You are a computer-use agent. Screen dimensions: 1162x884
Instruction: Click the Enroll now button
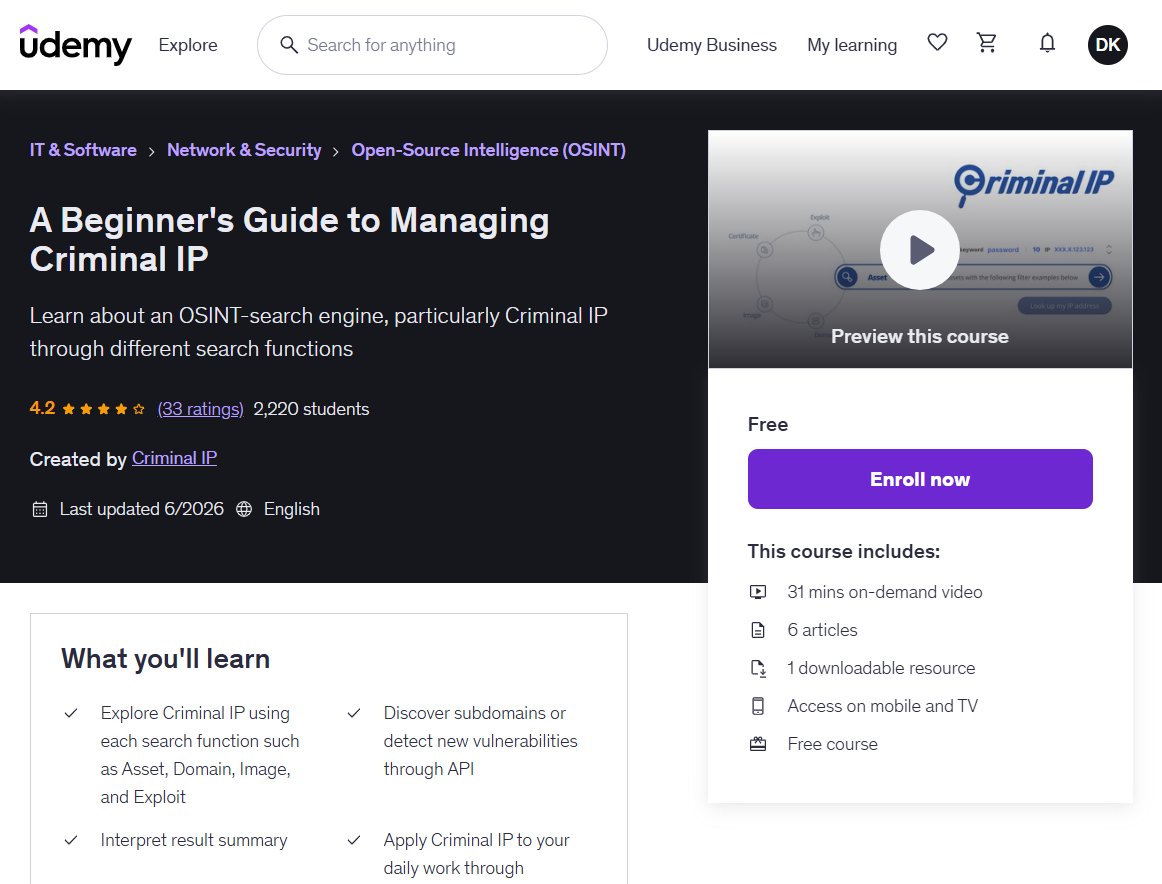click(920, 479)
